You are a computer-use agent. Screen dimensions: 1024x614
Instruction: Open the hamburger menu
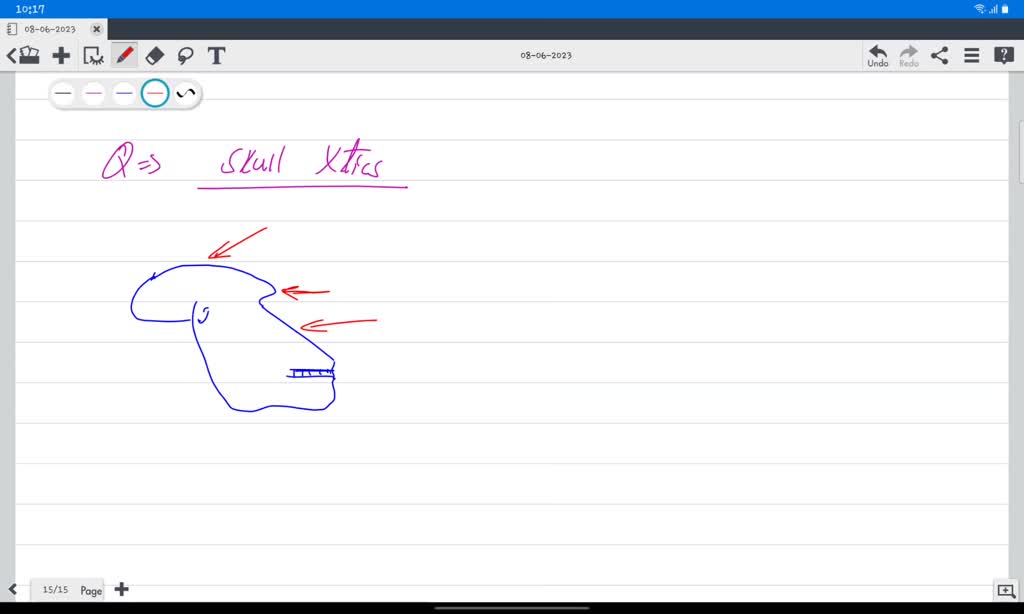coord(971,56)
